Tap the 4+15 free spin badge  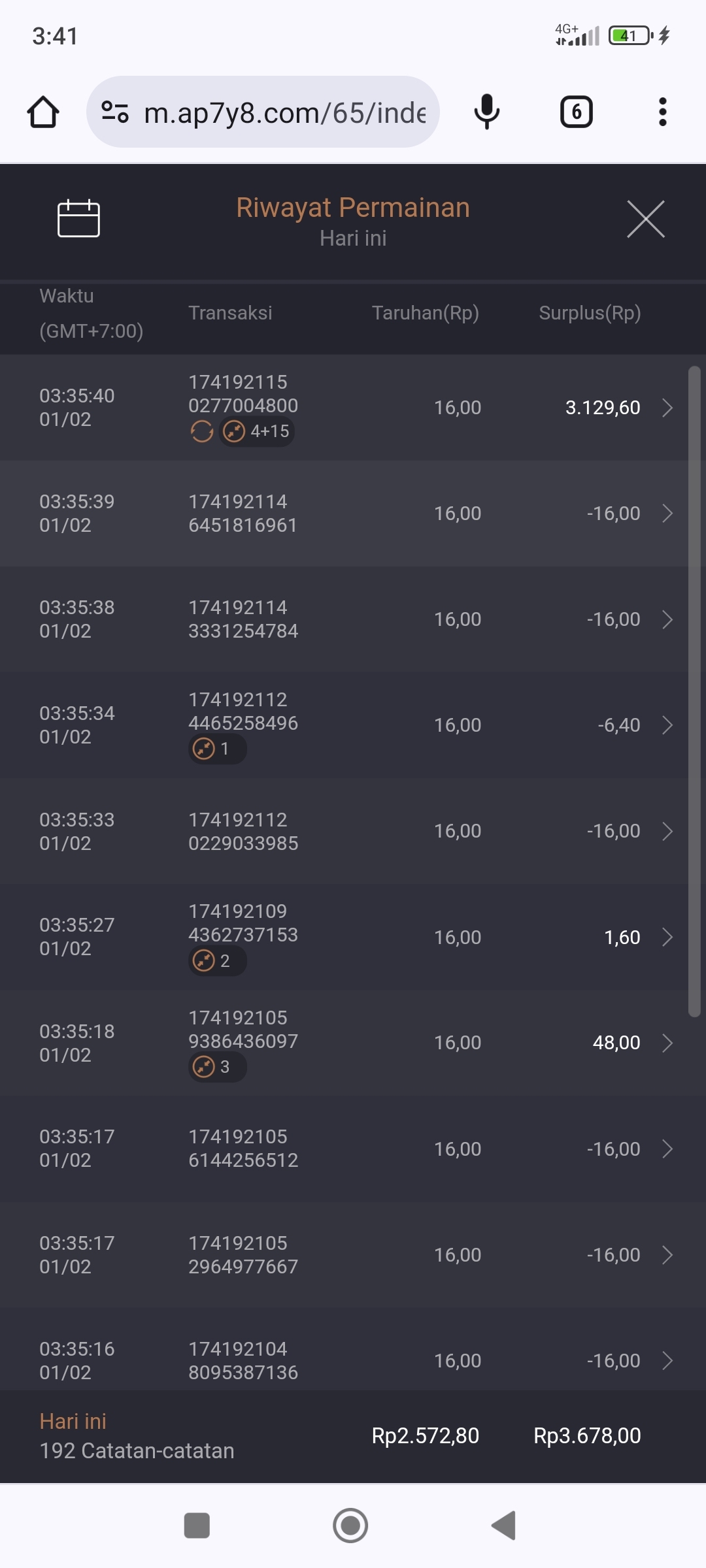[257, 431]
